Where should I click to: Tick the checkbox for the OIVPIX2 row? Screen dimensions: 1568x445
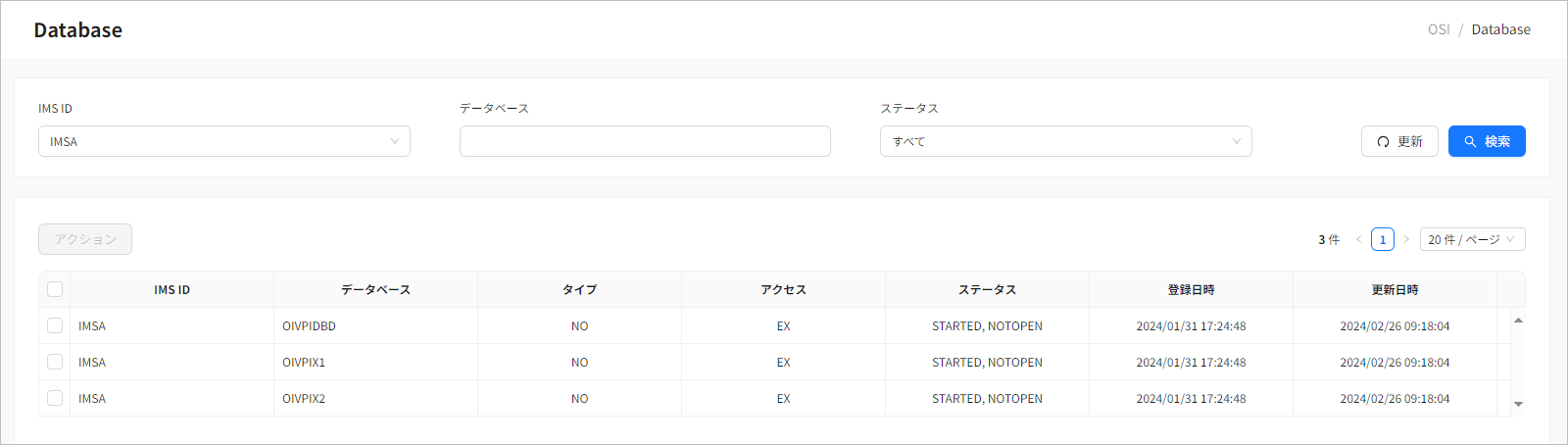click(55, 398)
